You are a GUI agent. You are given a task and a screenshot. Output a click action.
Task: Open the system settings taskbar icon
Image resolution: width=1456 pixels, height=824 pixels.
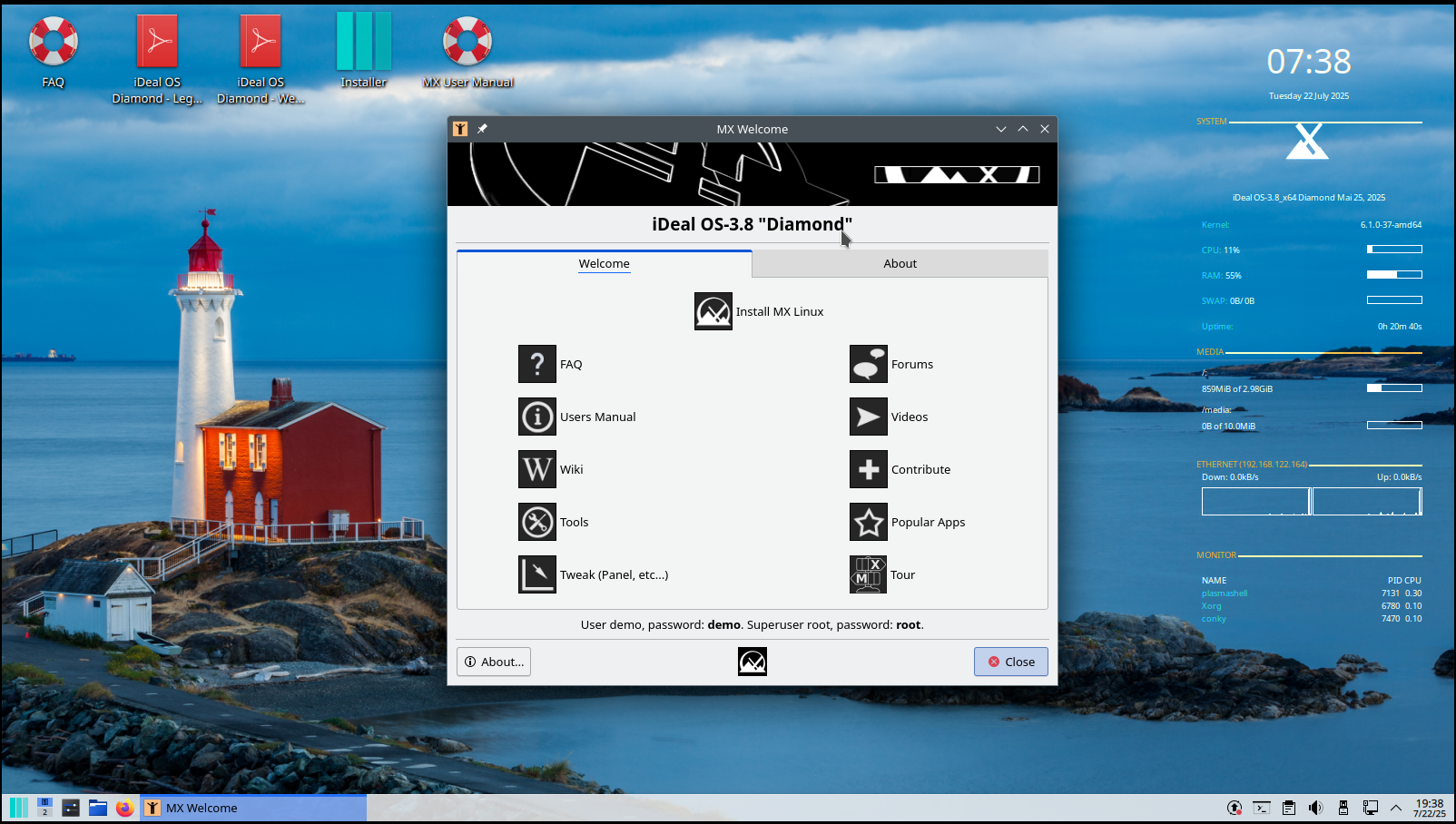(71, 808)
